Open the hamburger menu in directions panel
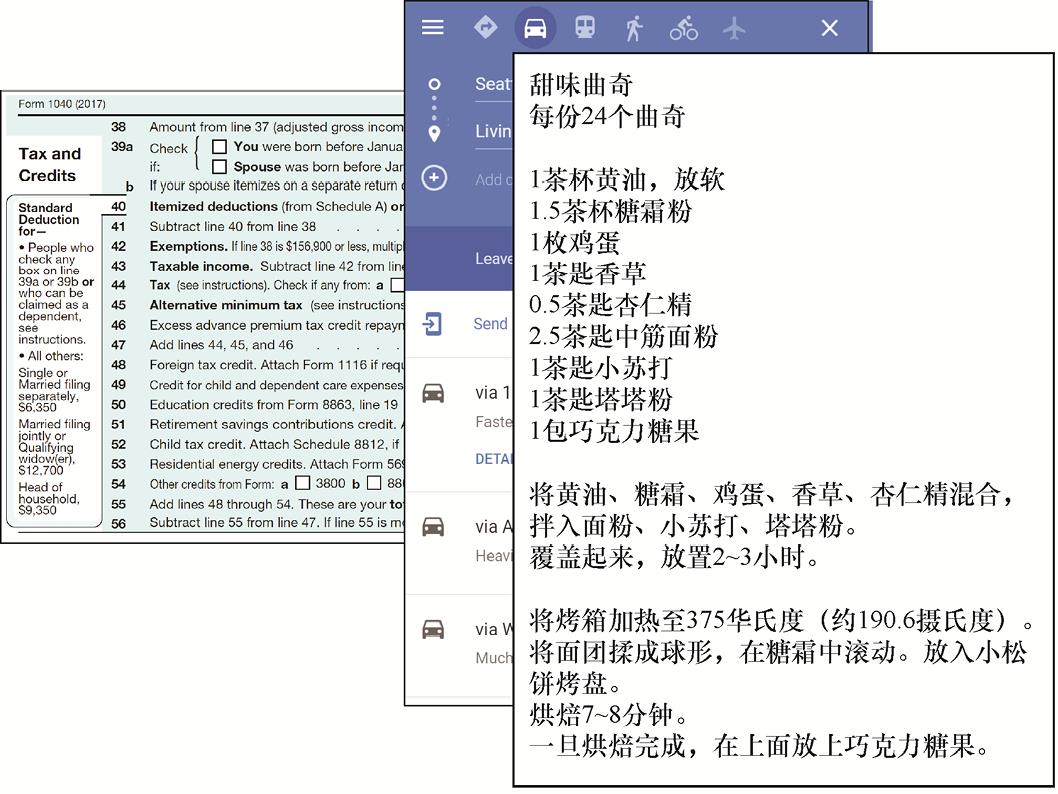 click(x=432, y=28)
